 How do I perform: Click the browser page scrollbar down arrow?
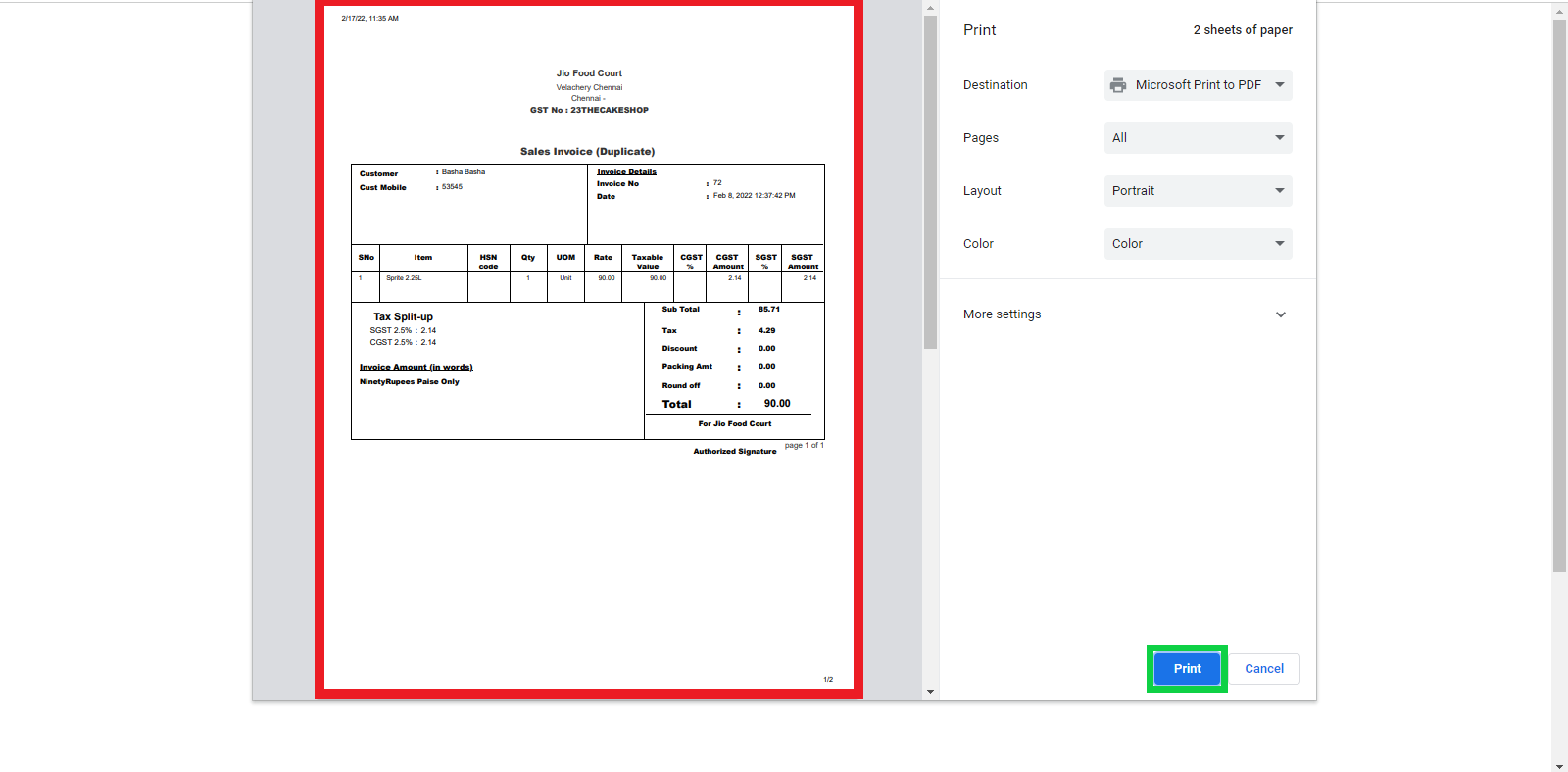[1559, 765]
